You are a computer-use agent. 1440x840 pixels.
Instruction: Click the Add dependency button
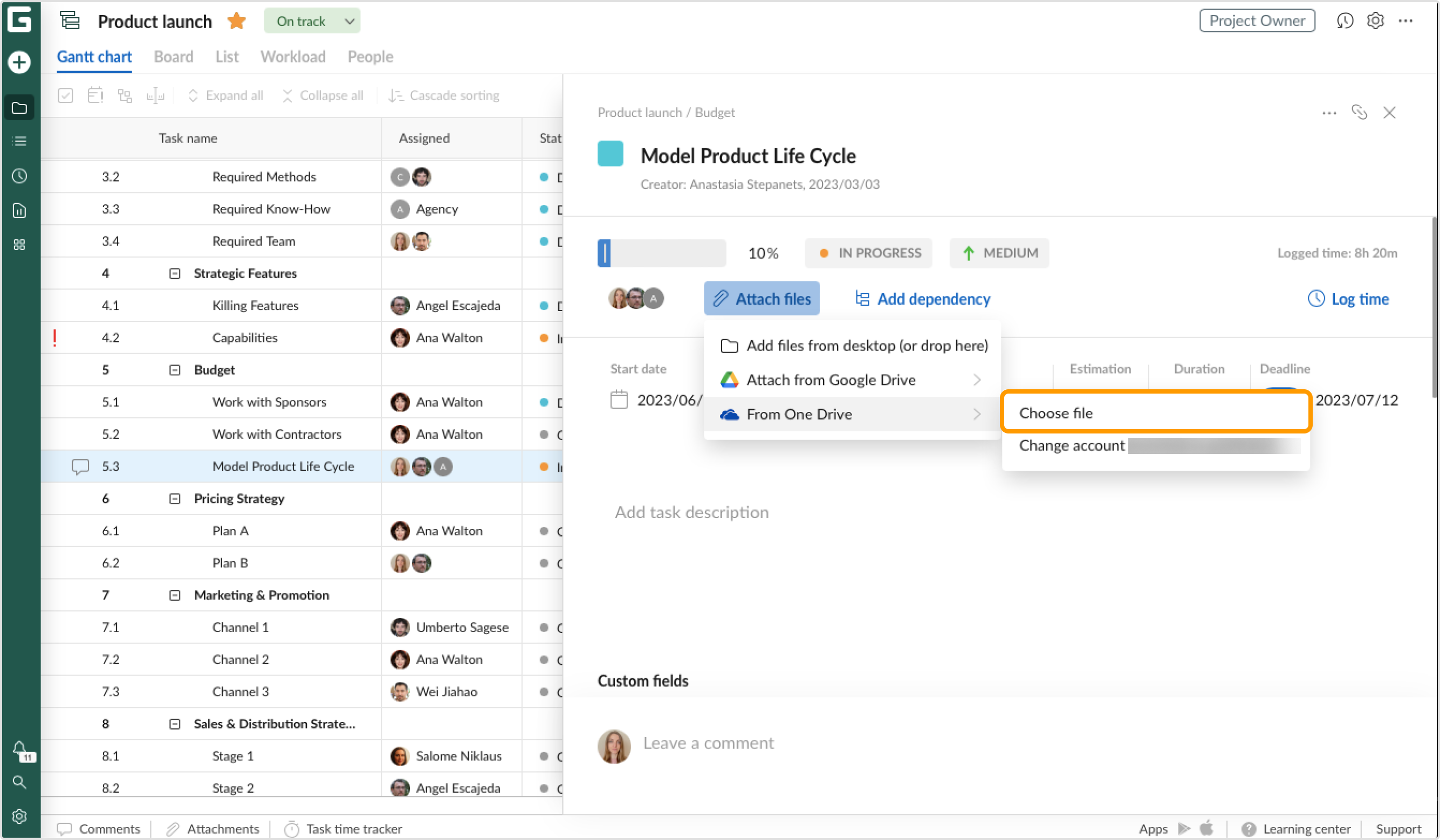click(922, 299)
